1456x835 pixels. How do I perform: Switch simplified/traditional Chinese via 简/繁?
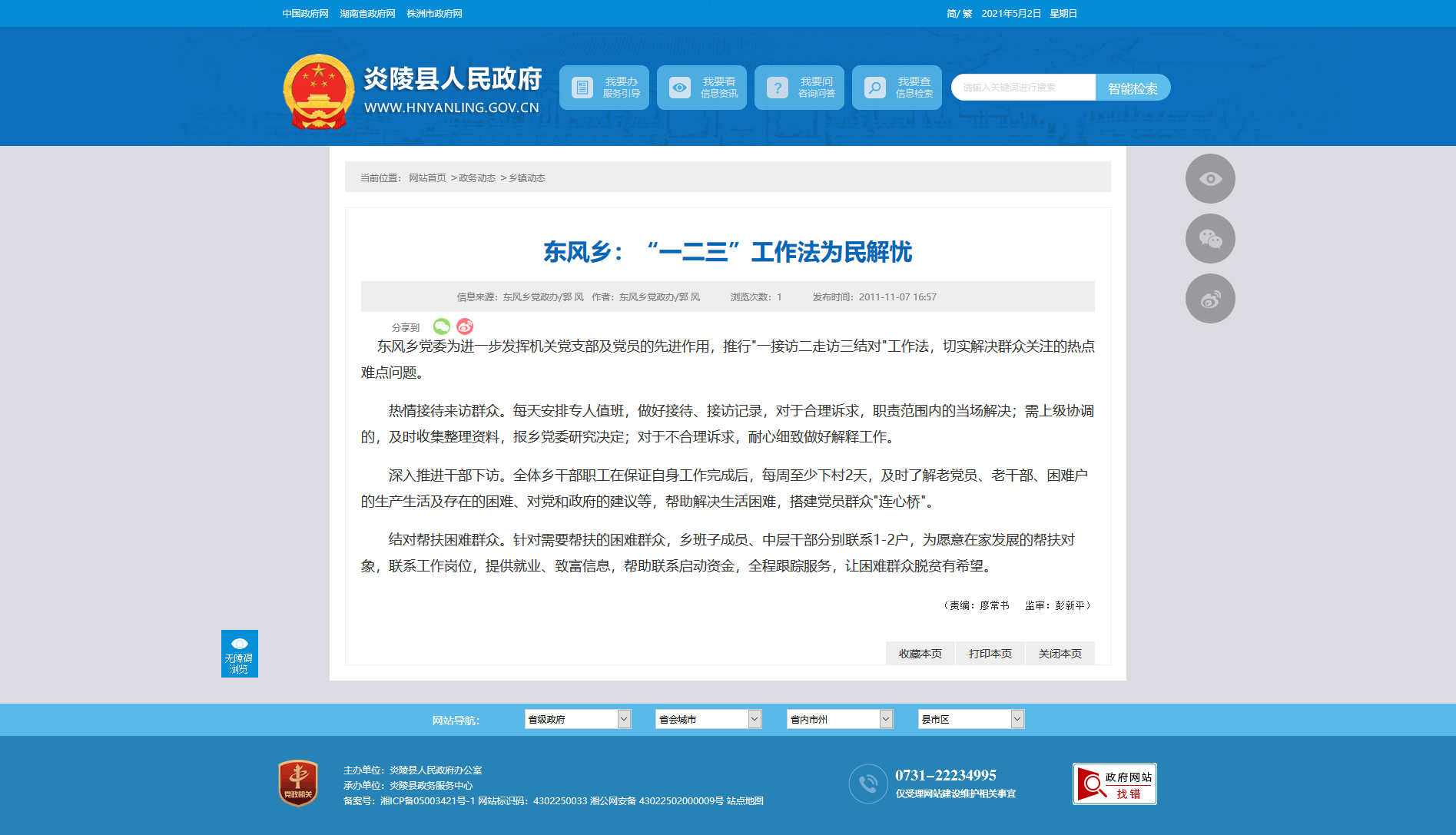[959, 14]
